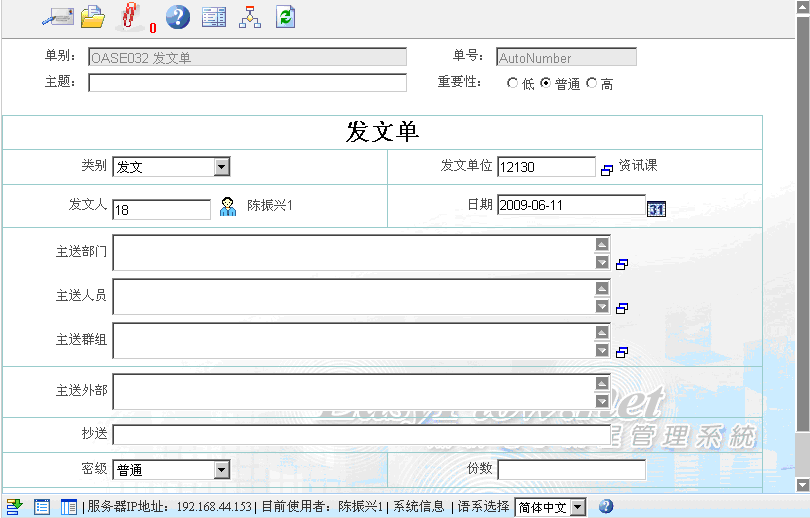Click the paperclip attachment icon

(x=130, y=16)
